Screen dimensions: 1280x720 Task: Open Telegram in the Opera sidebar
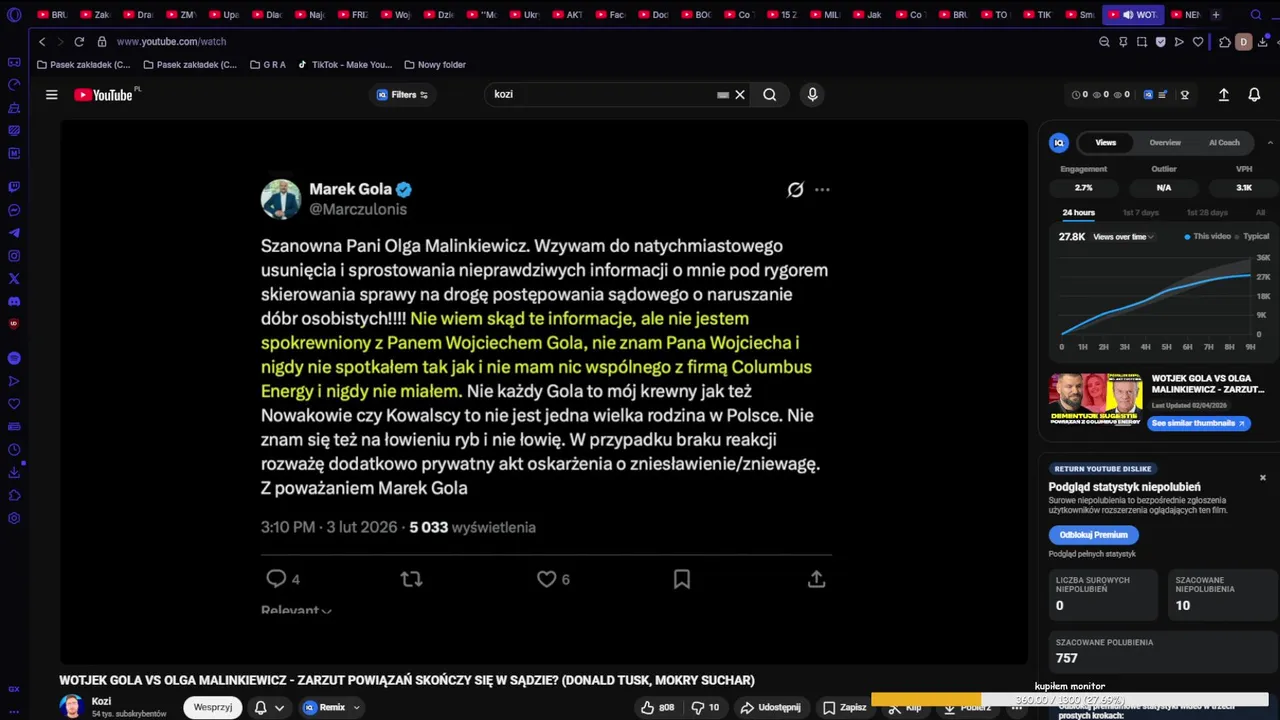pos(14,232)
